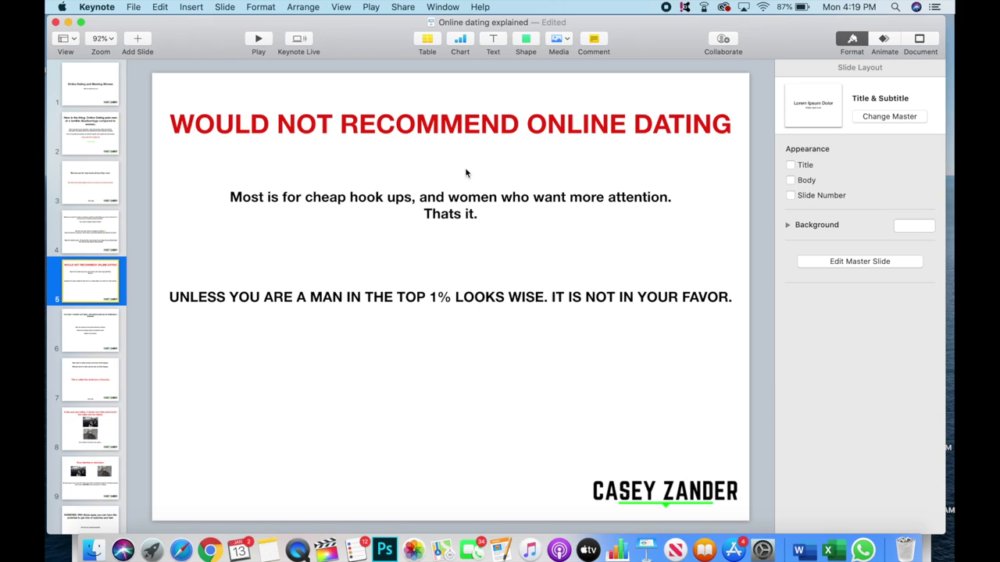This screenshot has width=1000, height=562.
Task: Click the red slide title text
Action: coord(450,124)
